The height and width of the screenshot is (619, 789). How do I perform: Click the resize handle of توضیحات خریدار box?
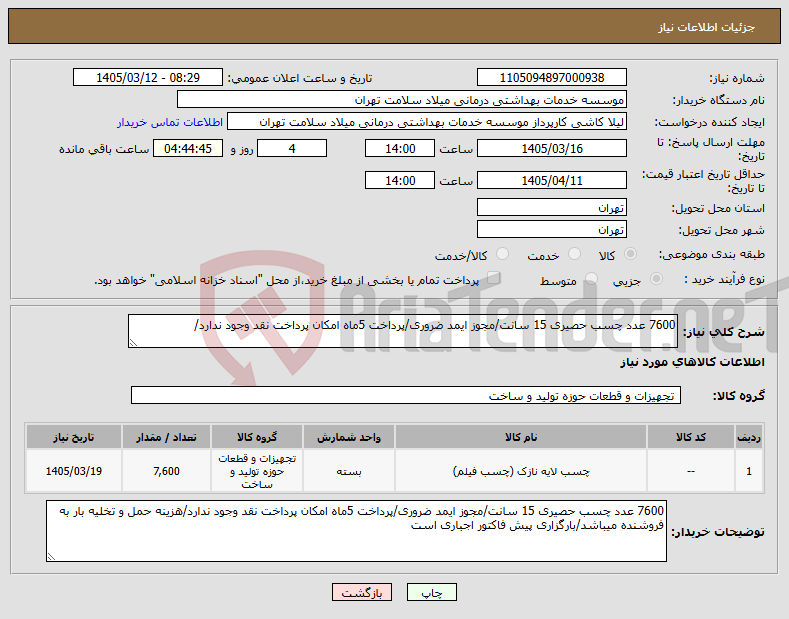(x=51, y=556)
